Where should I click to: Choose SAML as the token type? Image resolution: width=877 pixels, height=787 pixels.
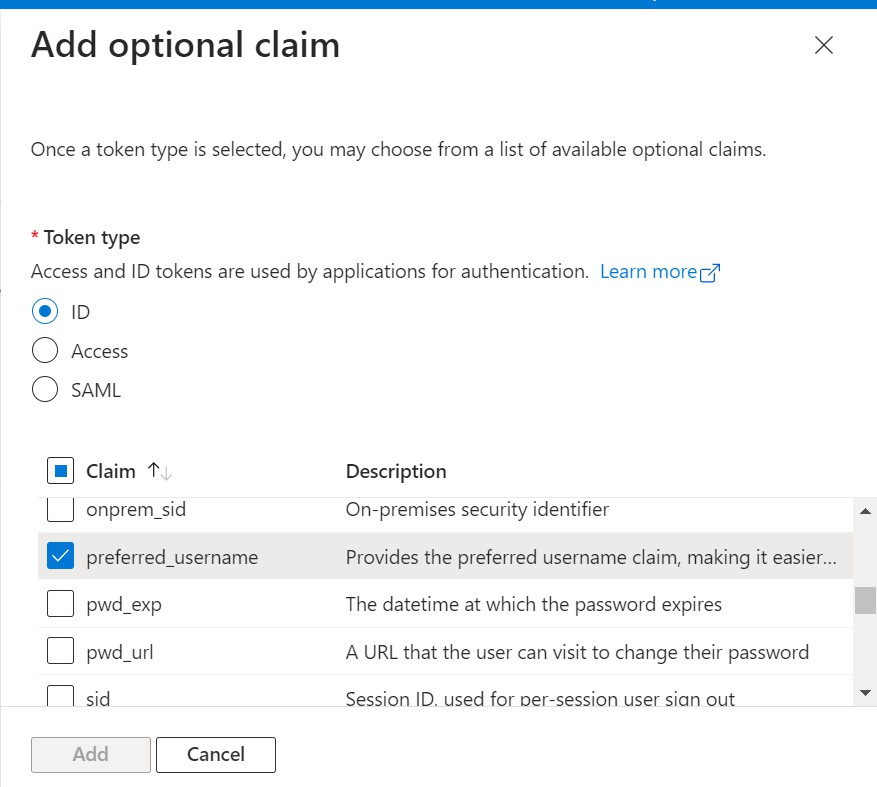coord(44,389)
